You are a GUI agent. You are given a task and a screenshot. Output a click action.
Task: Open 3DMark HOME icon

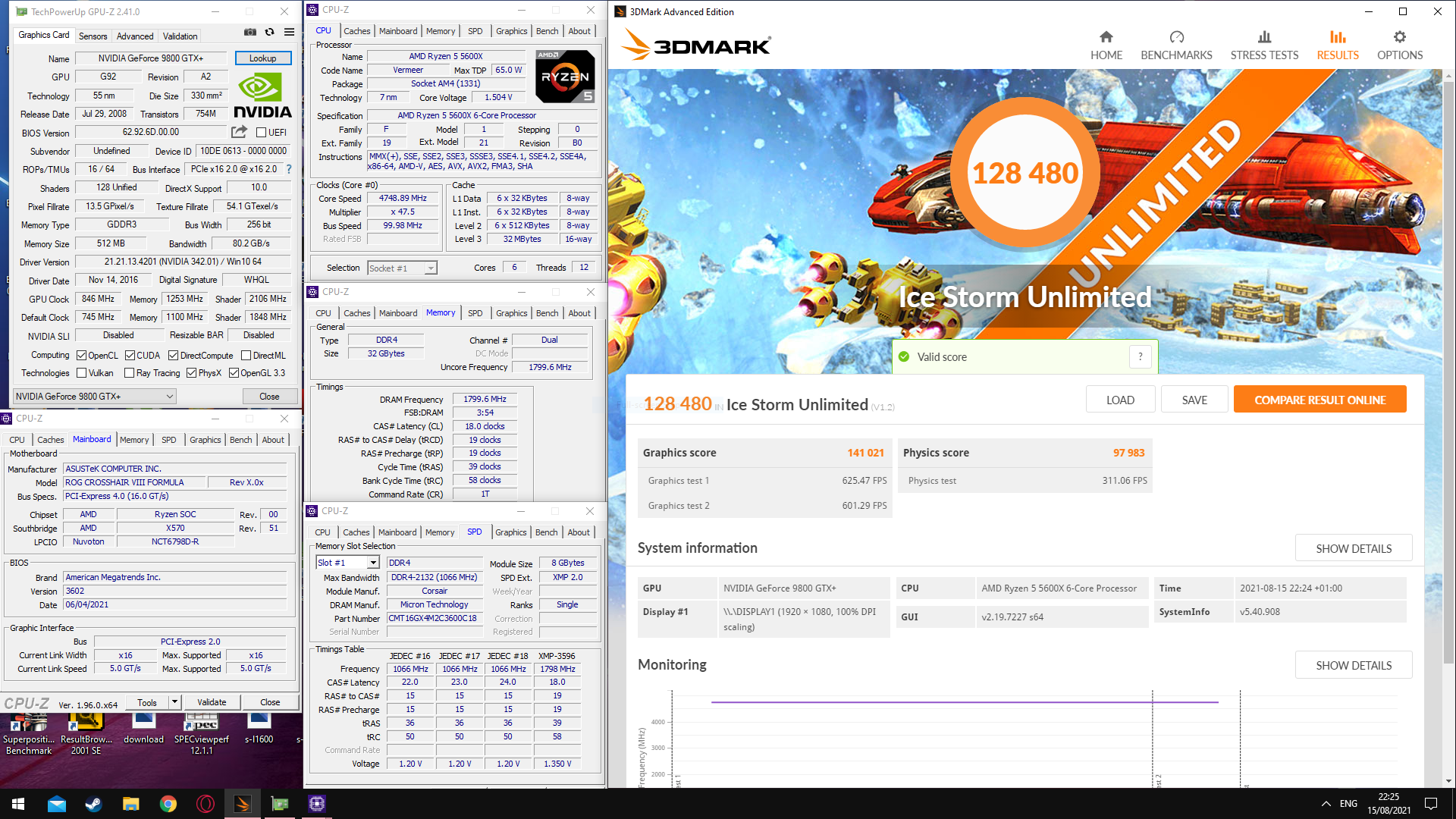[x=1106, y=45]
